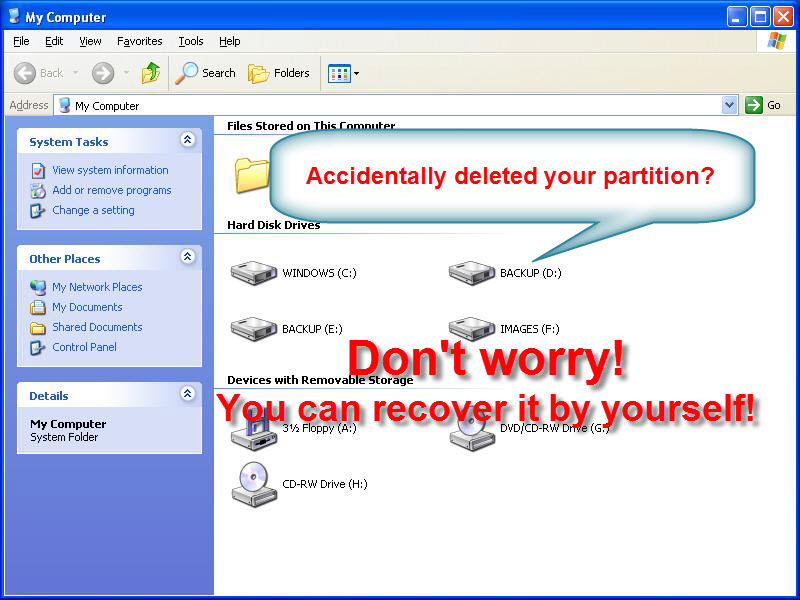Open the View menu
The height and width of the screenshot is (600, 800).
(90, 41)
